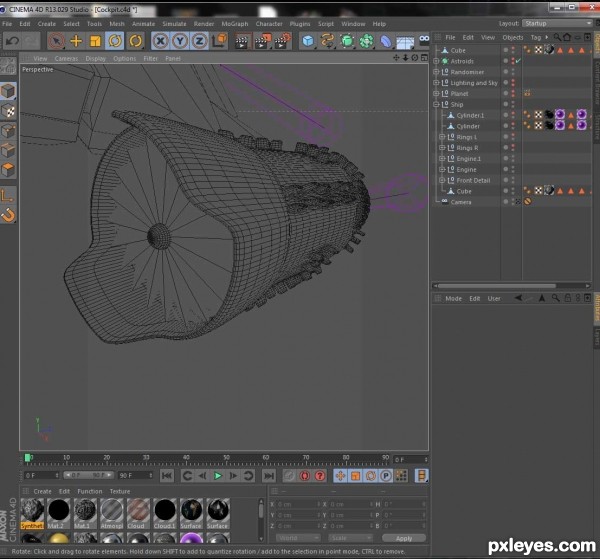Open the Function menu in Material Manager
Screen dimensions: 600x559
[90, 491]
